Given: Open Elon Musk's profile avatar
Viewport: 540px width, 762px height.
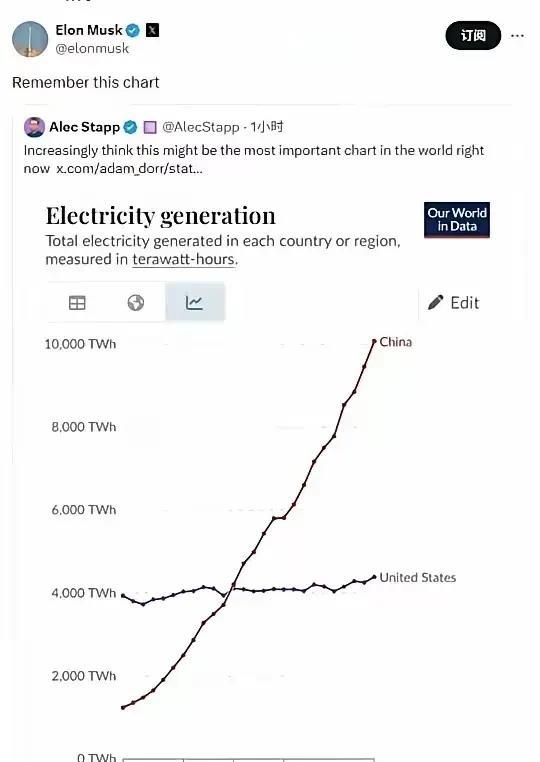Looking at the screenshot, I should [x=30, y=39].
